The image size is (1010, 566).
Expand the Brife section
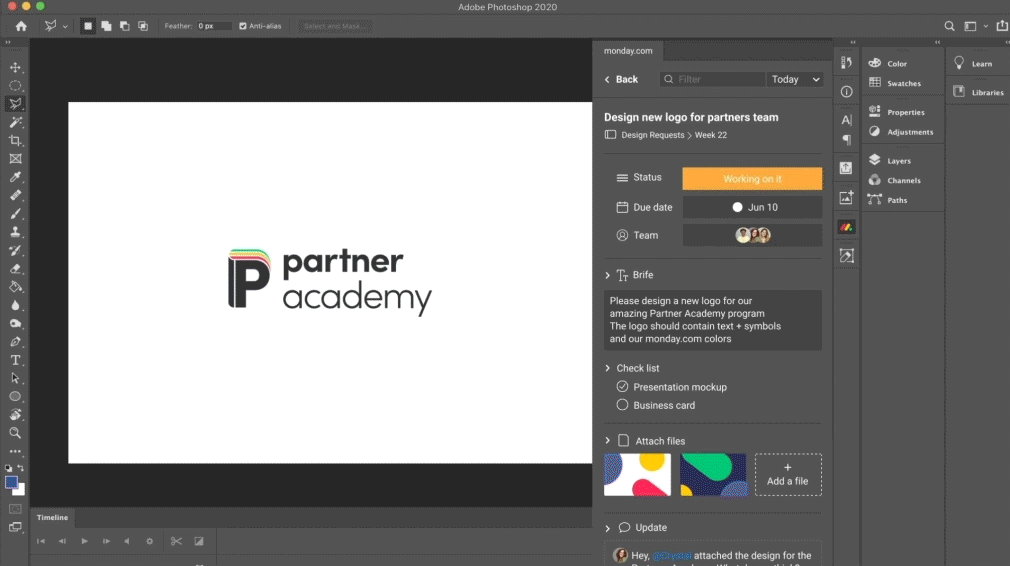pyautogui.click(x=607, y=275)
